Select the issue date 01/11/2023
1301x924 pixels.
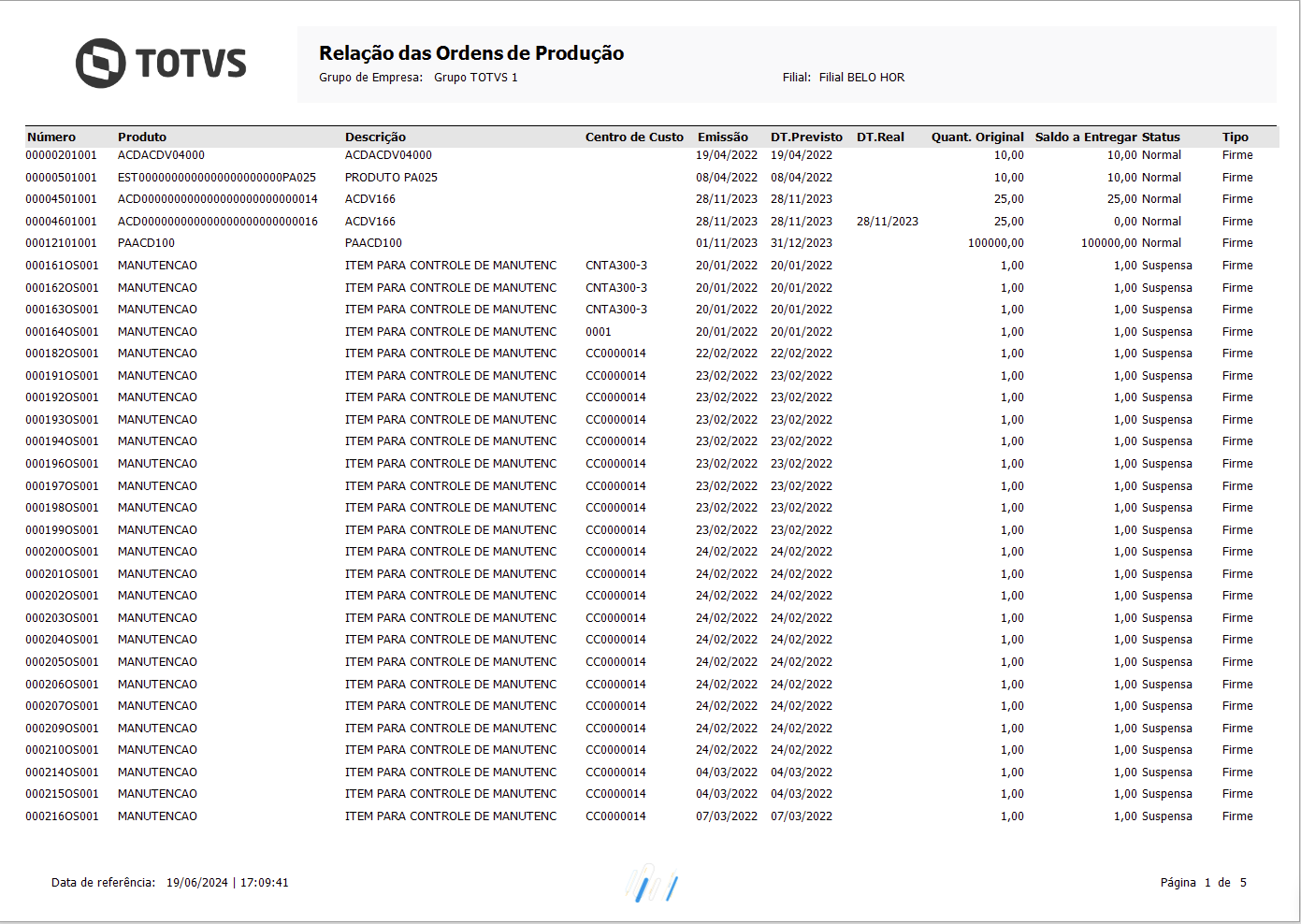tap(727, 243)
